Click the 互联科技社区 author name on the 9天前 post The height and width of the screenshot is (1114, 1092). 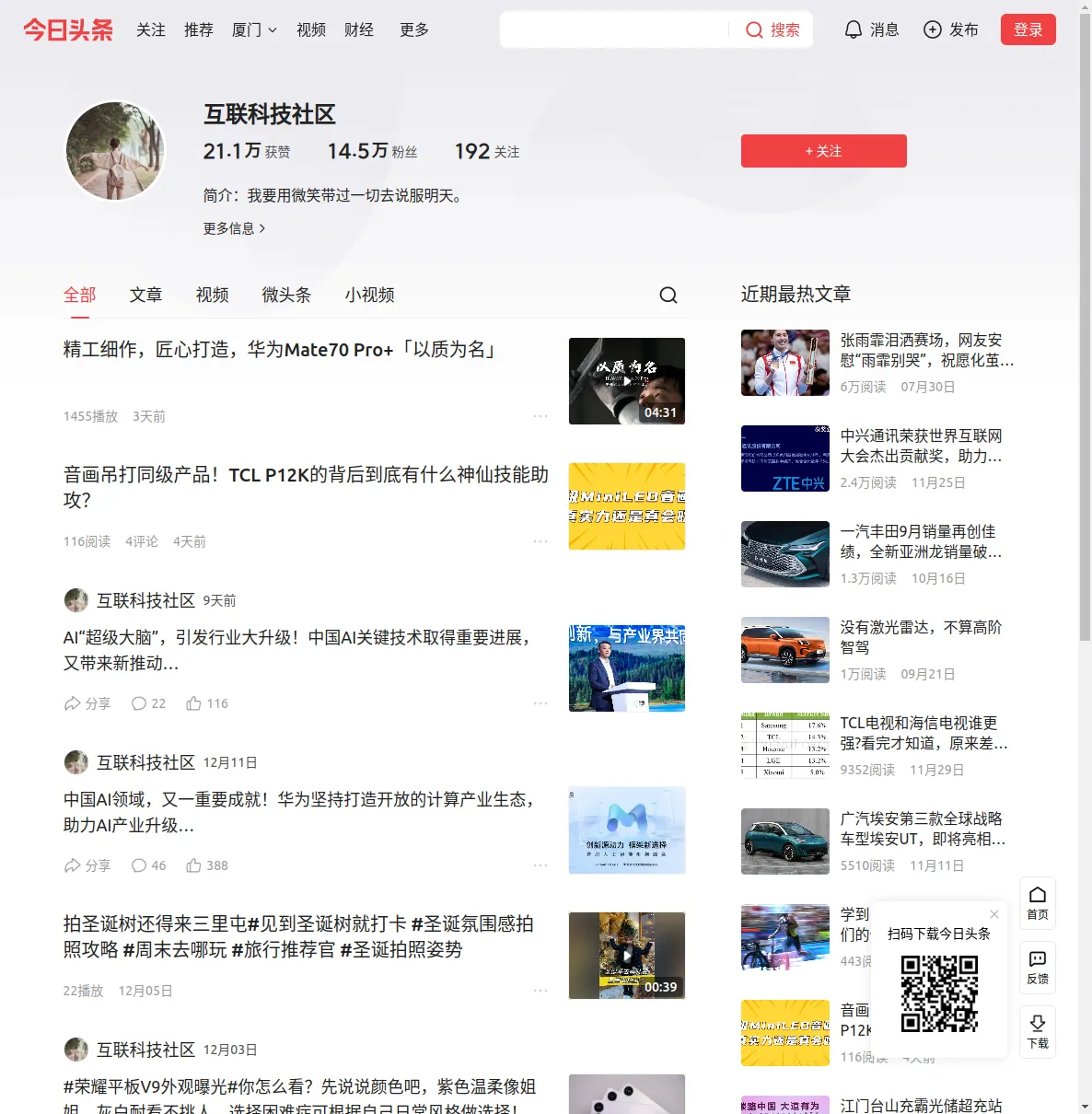pyautogui.click(x=146, y=600)
